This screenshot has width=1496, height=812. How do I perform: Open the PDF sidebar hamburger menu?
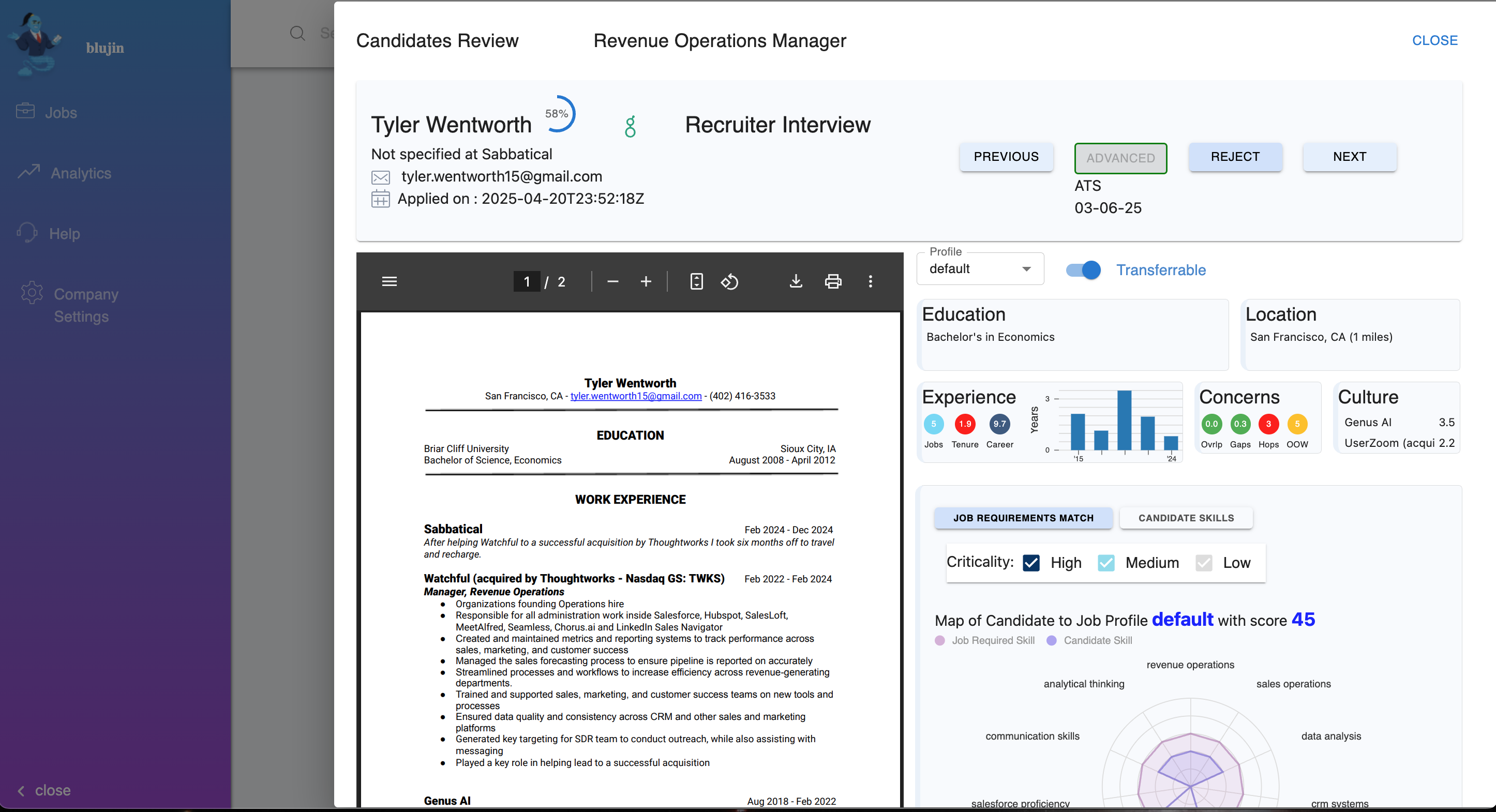coord(389,282)
